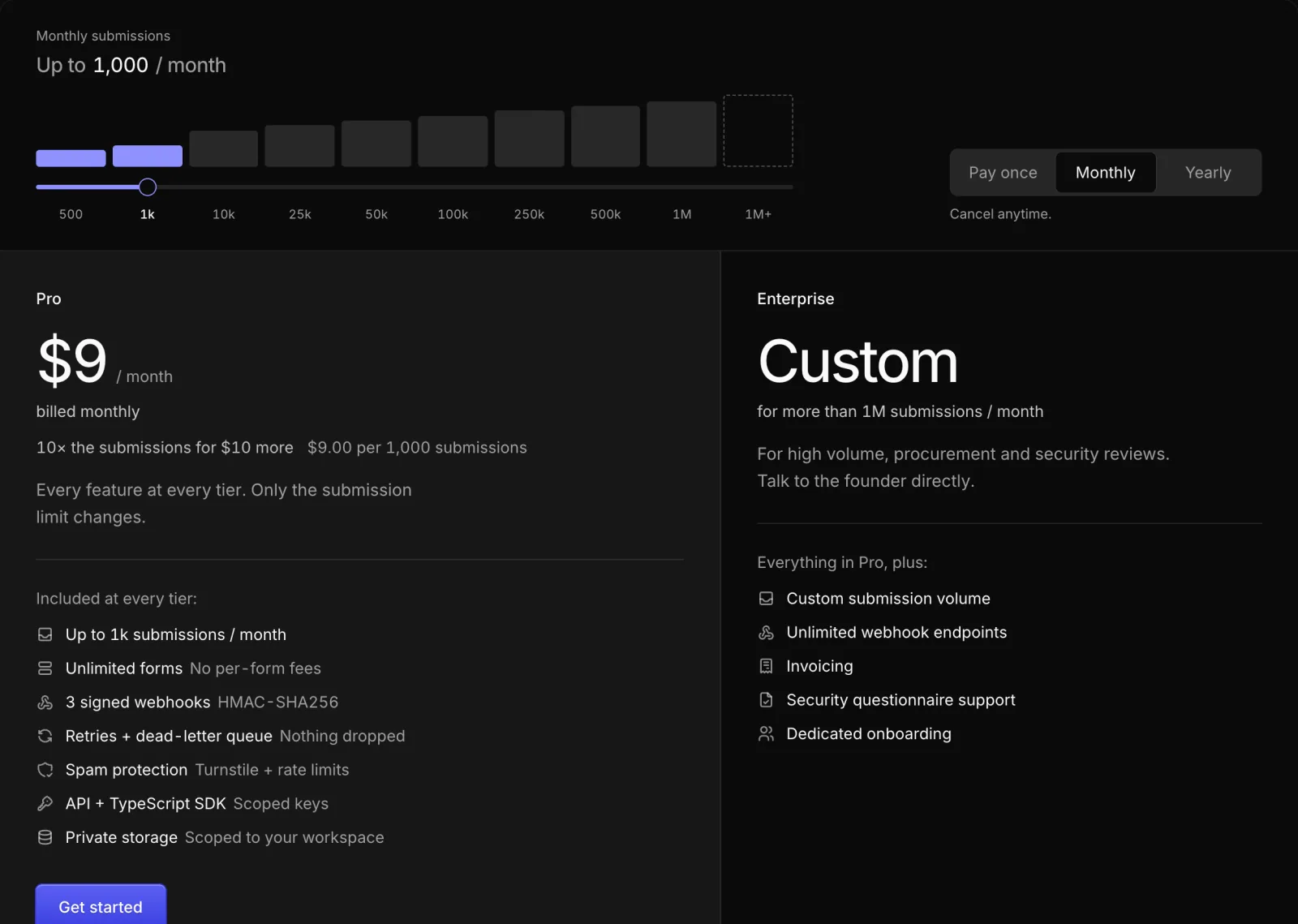Click the submissions slider handle at 1k

pos(148,187)
